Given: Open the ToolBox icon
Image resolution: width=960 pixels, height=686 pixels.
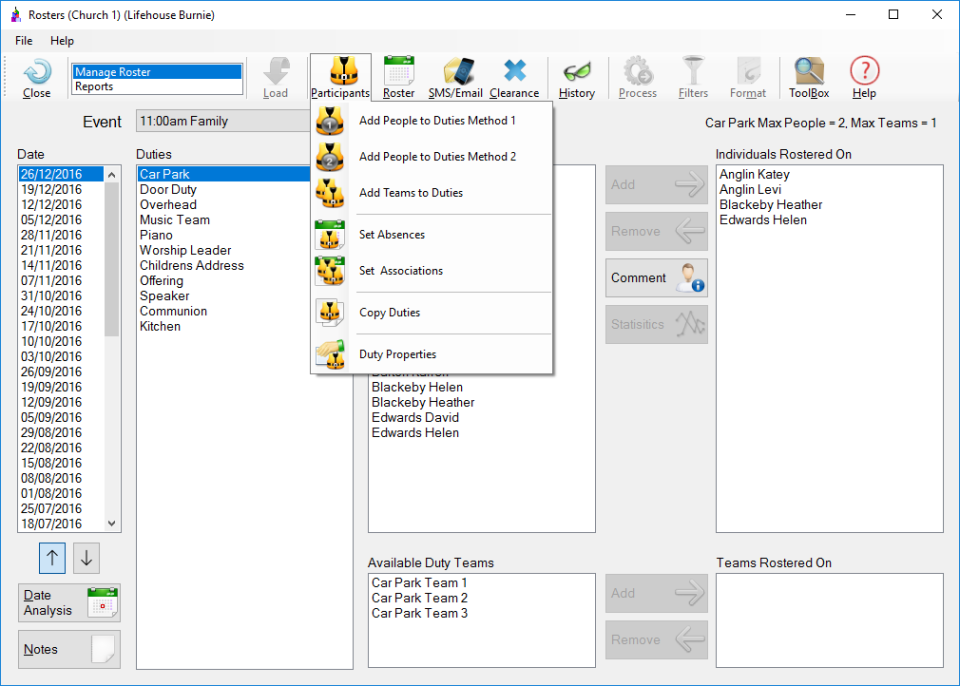Looking at the screenshot, I should click(x=809, y=77).
